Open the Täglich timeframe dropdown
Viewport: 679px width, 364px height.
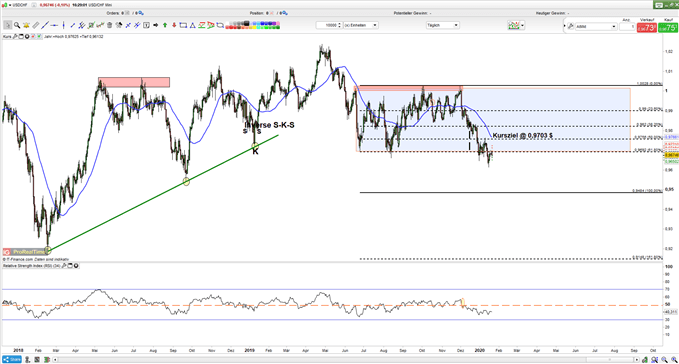pyautogui.click(x=442, y=26)
